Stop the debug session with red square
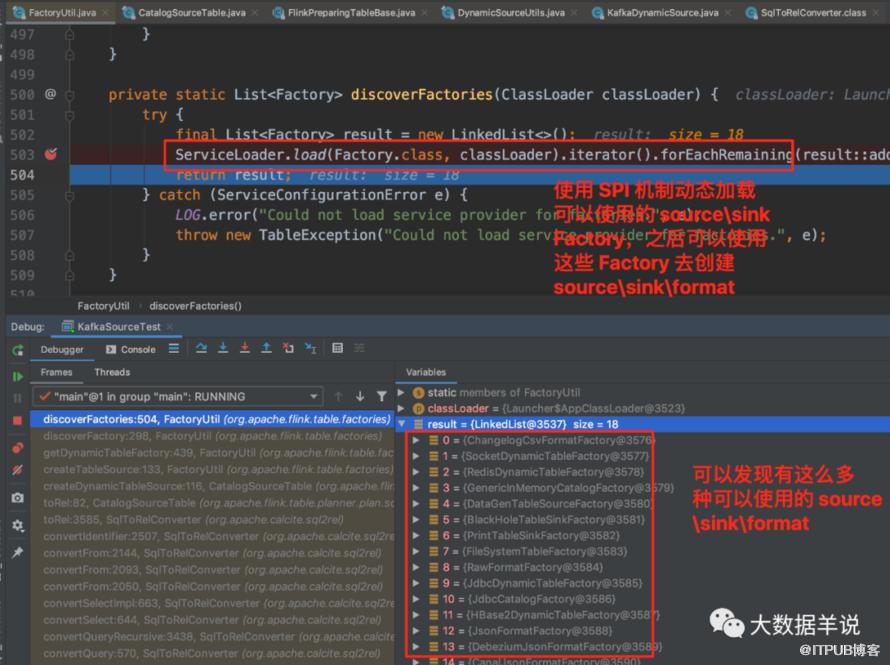 click(18, 420)
